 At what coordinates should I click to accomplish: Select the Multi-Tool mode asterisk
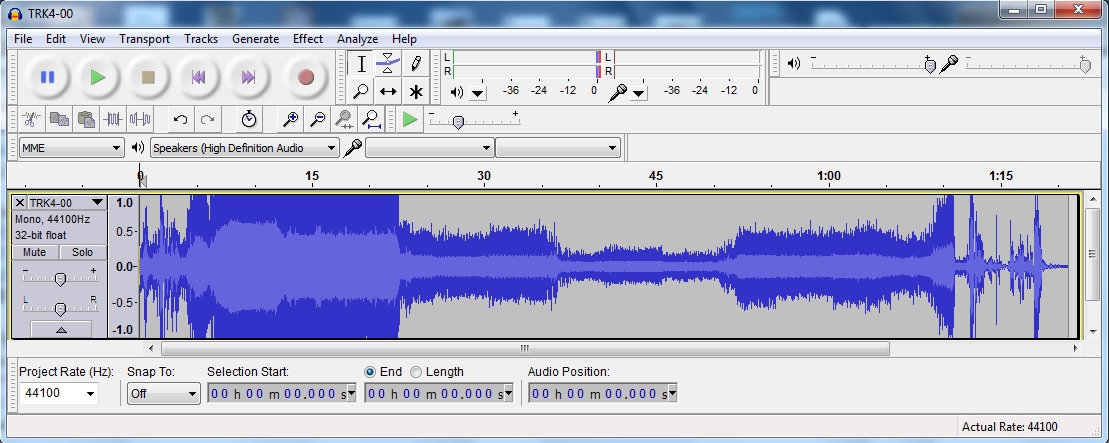415,91
